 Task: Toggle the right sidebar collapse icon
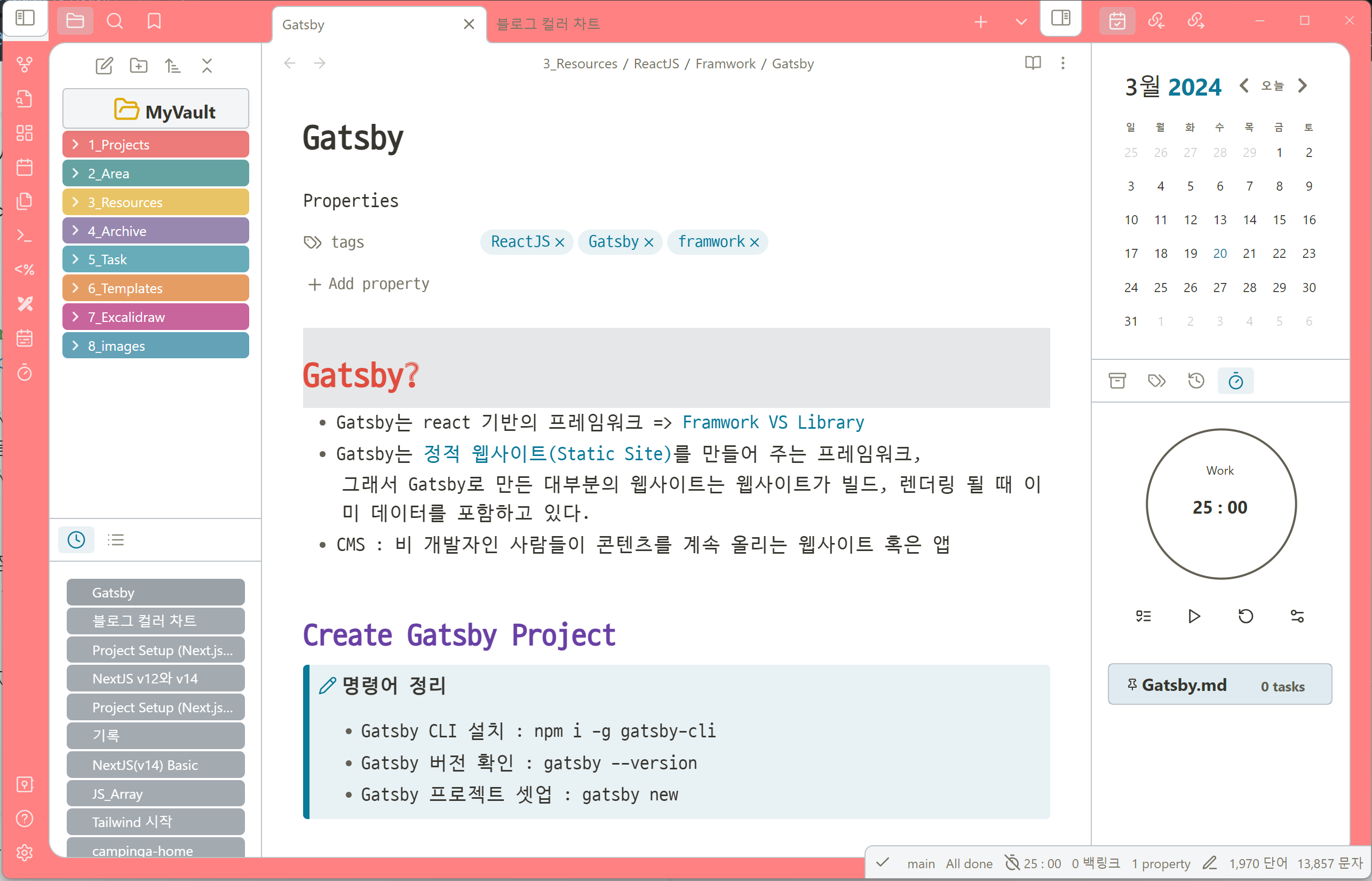(x=1060, y=18)
